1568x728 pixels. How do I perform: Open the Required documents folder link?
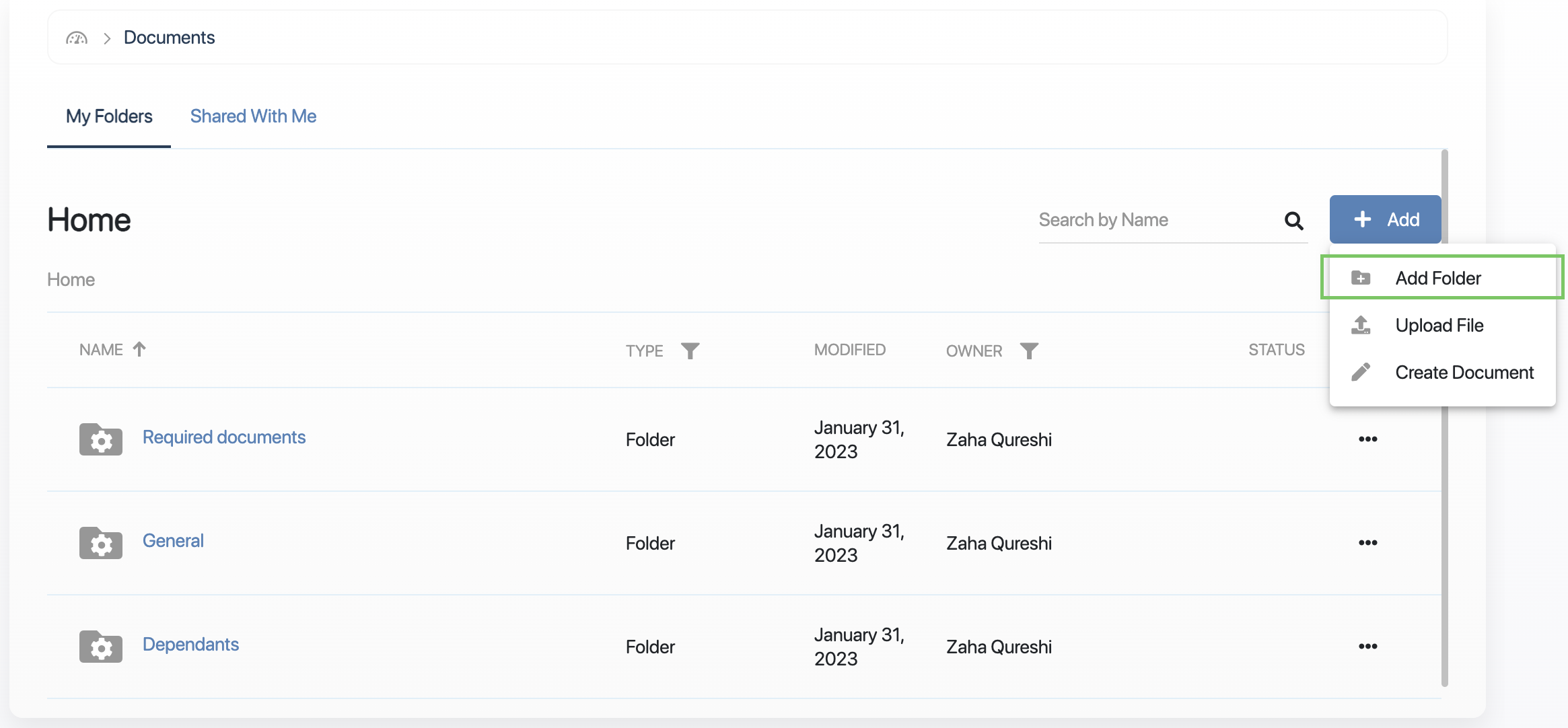coord(224,437)
